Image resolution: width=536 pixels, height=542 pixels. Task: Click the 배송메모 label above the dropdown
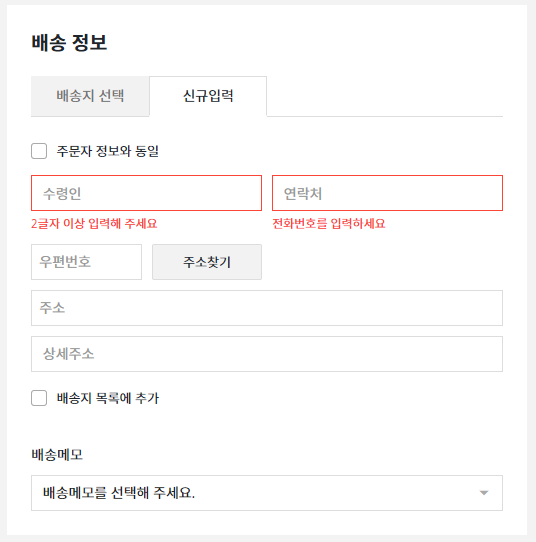(x=57, y=455)
